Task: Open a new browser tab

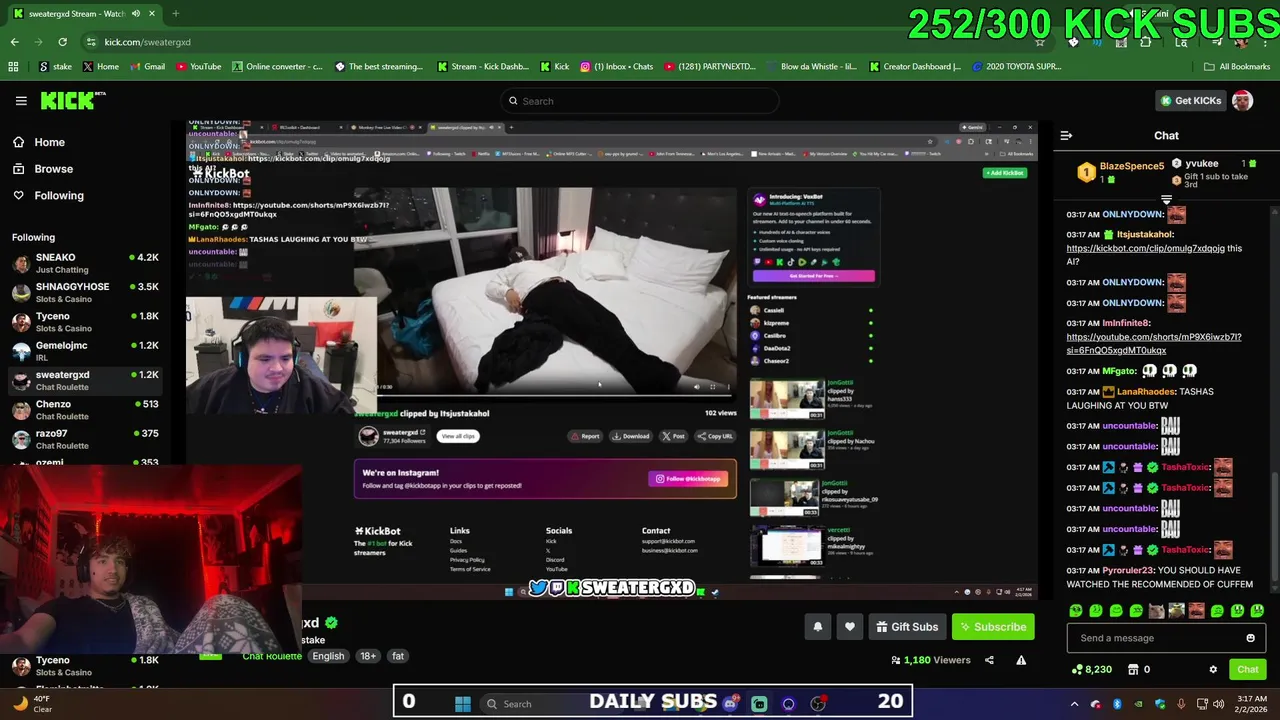Action: [x=175, y=14]
